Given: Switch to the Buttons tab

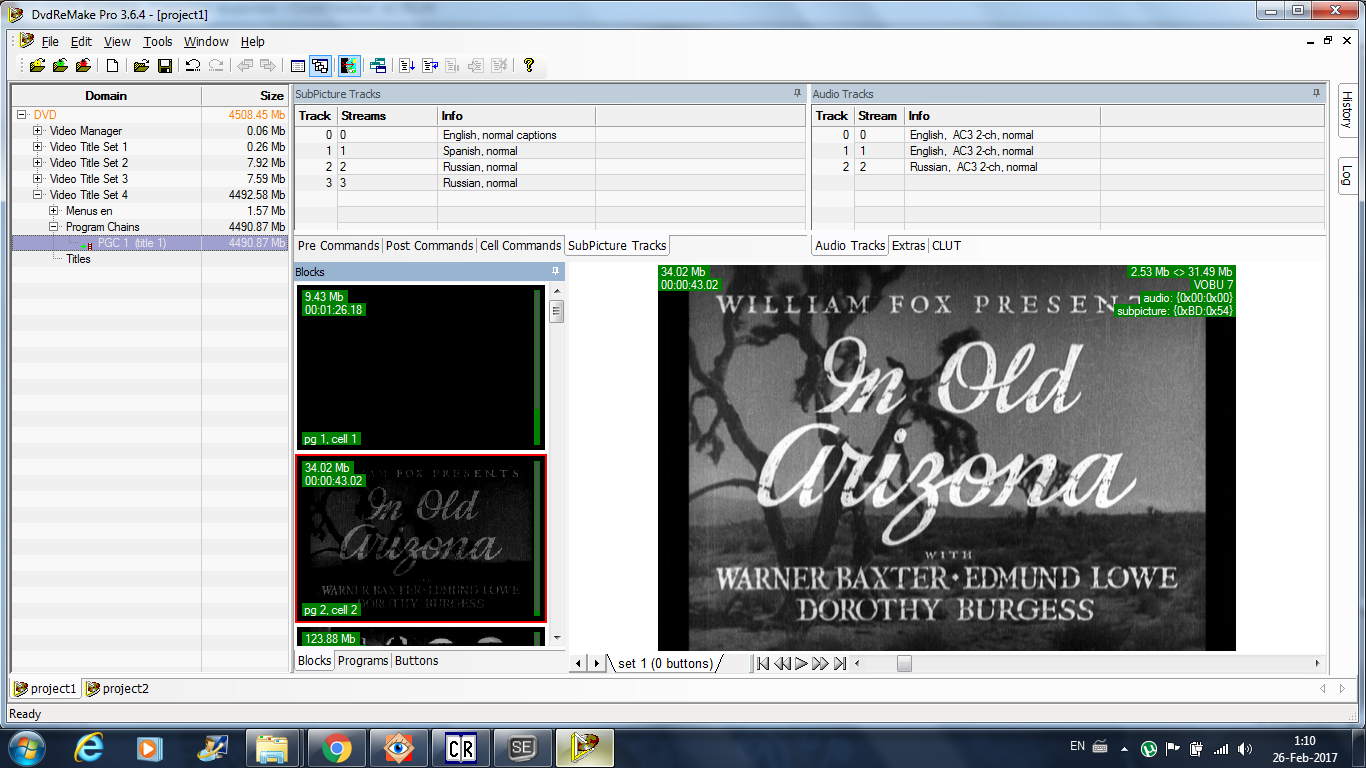Looking at the screenshot, I should pos(416,661).
